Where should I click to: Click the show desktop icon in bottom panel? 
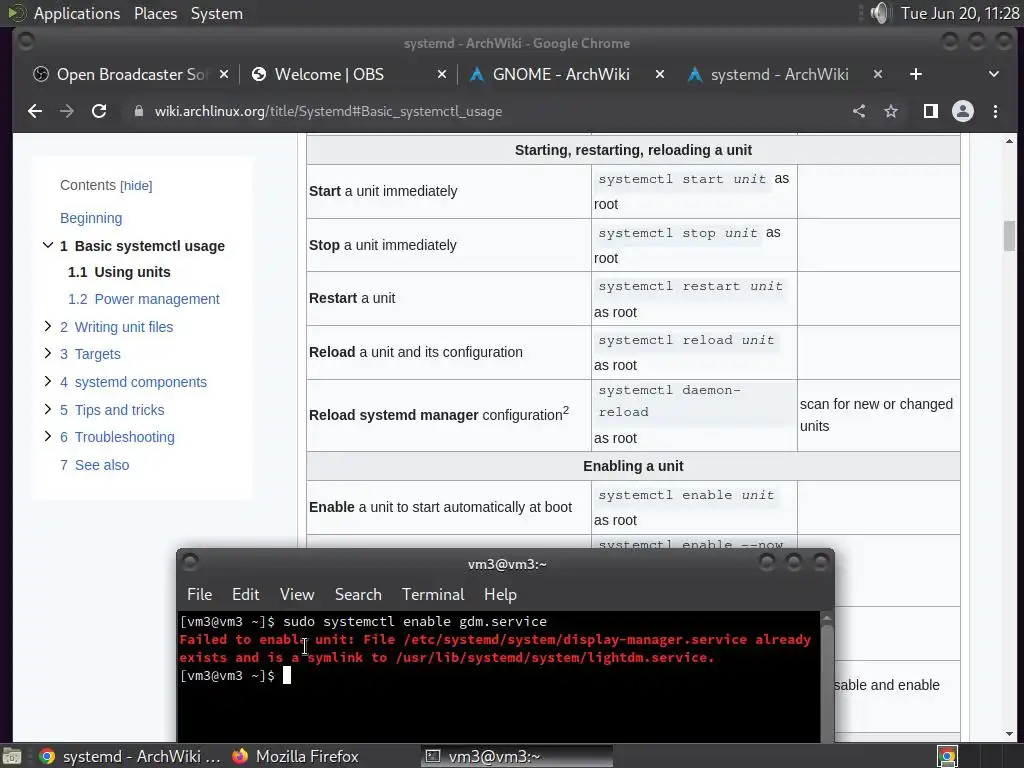[12, 756]
